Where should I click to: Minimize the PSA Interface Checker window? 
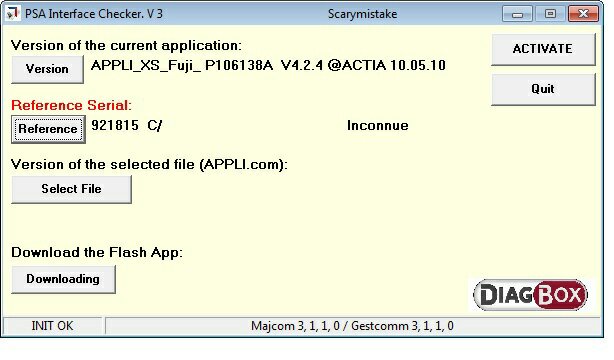518,14
